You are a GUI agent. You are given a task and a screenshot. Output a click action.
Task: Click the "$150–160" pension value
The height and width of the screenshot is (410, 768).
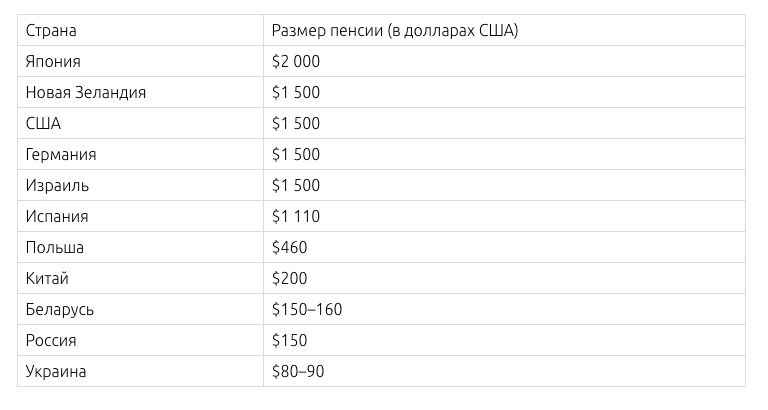click(307, 310)
